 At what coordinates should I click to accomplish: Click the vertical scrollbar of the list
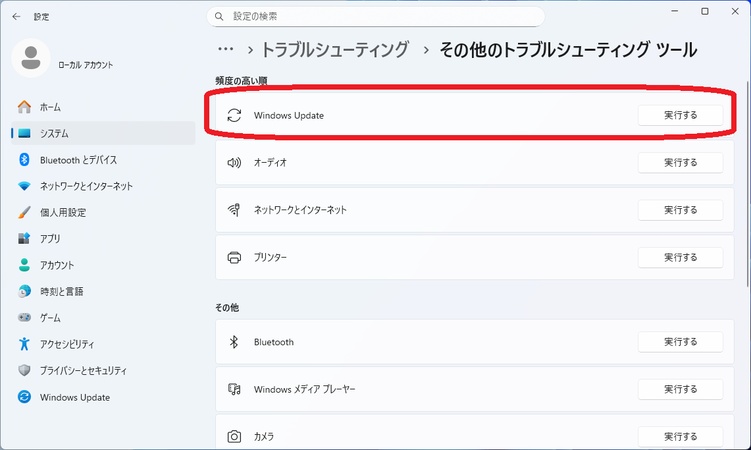click(x=748, y=184)
